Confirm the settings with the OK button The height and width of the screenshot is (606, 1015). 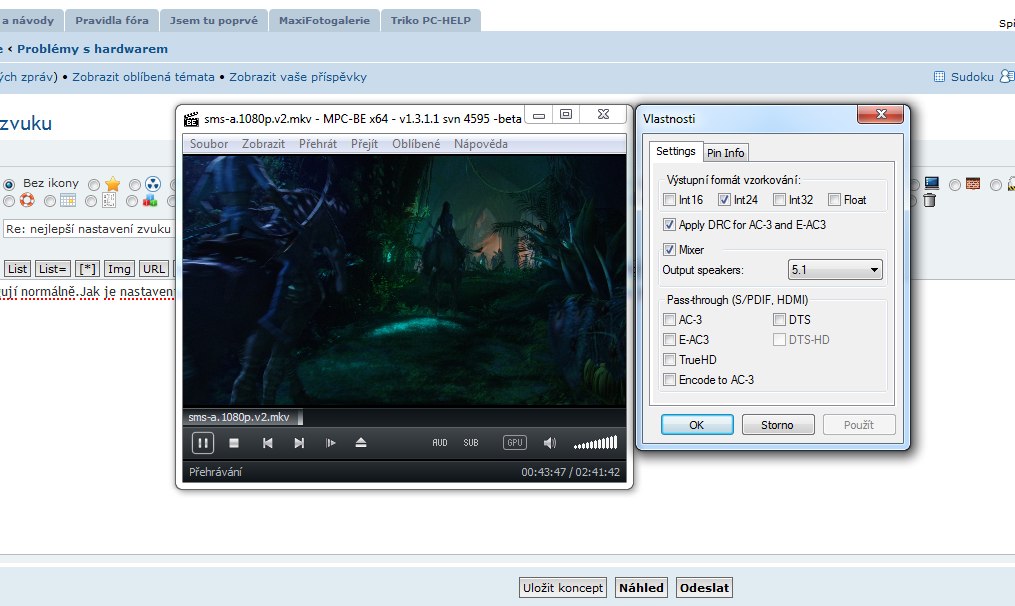[697, 425]
